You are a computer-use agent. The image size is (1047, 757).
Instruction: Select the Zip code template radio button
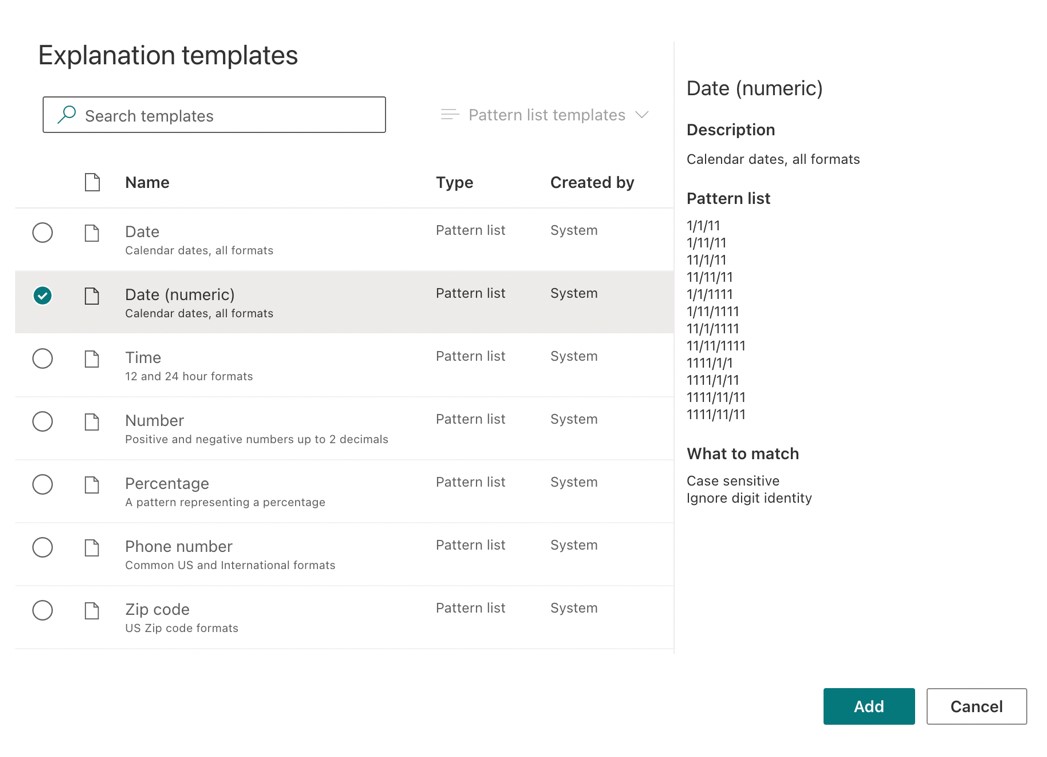click(x=42, y=610)
